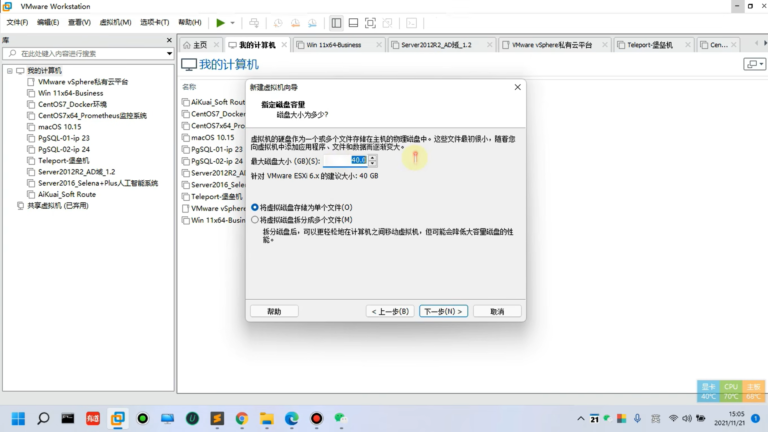Viewport: 768px width, 432px height.
Task: Click the Send Ctrl+Alt+Del toolbar icon
Action: click(x=254, y=23)
